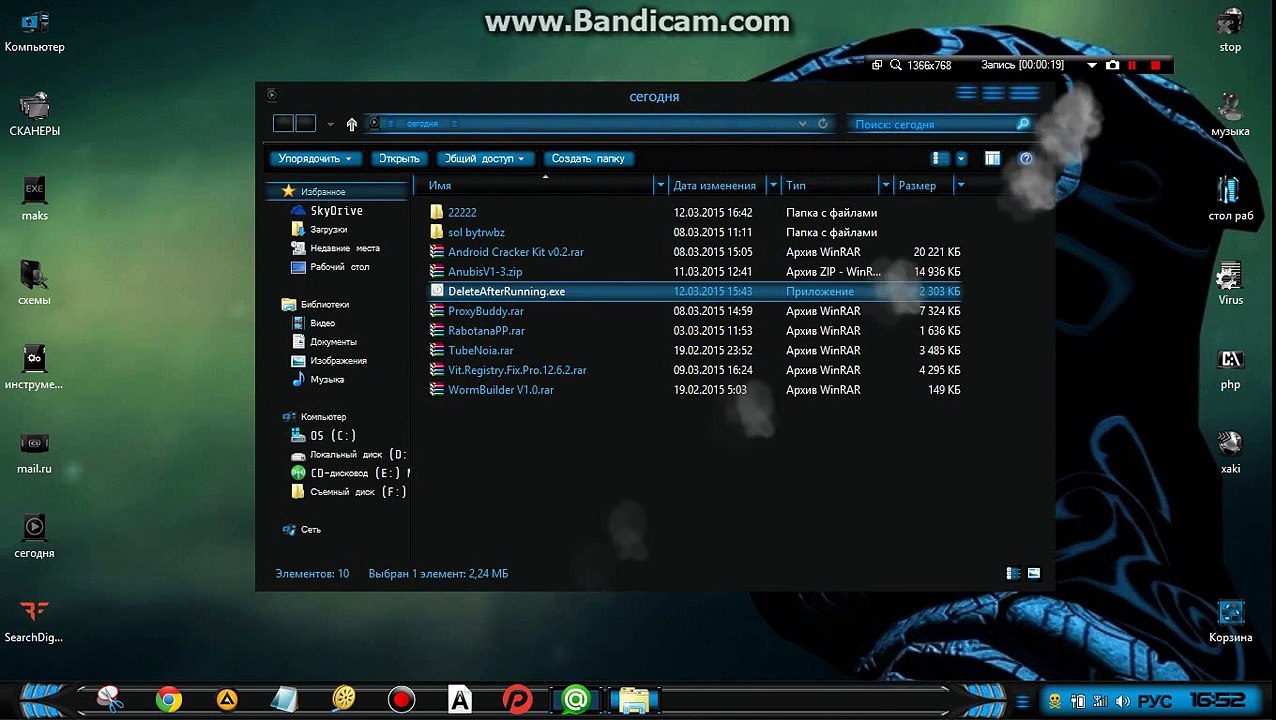
Task: Open Chrome from the taskbar
Action: click(x=169, y=699)
